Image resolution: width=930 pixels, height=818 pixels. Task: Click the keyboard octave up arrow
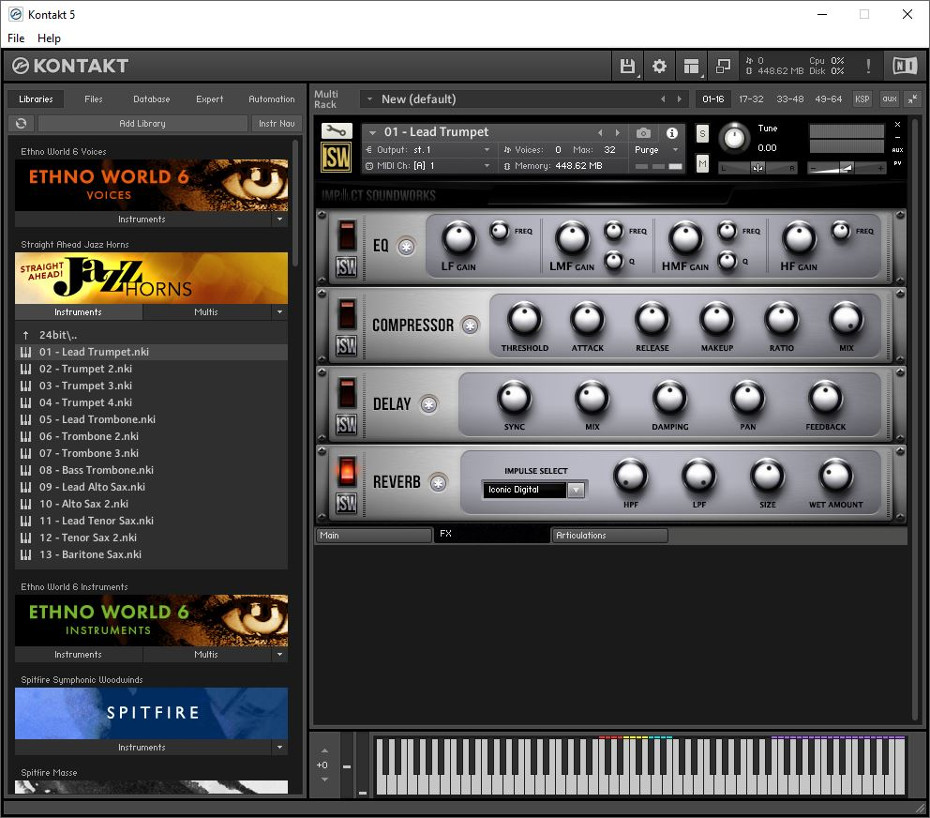[324, 751]
